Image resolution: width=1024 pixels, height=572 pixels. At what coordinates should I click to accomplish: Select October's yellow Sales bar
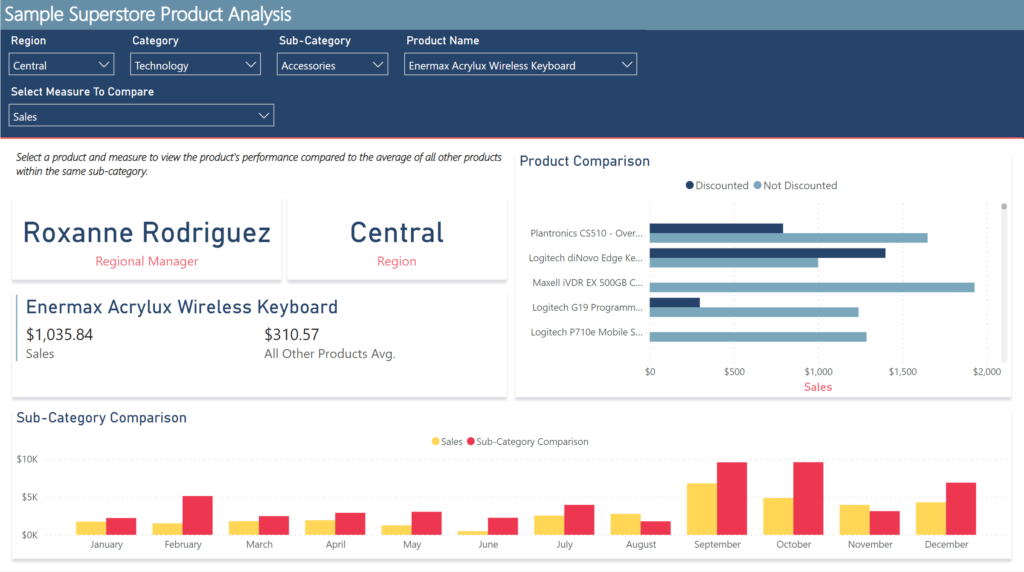(x=778, y=516)
